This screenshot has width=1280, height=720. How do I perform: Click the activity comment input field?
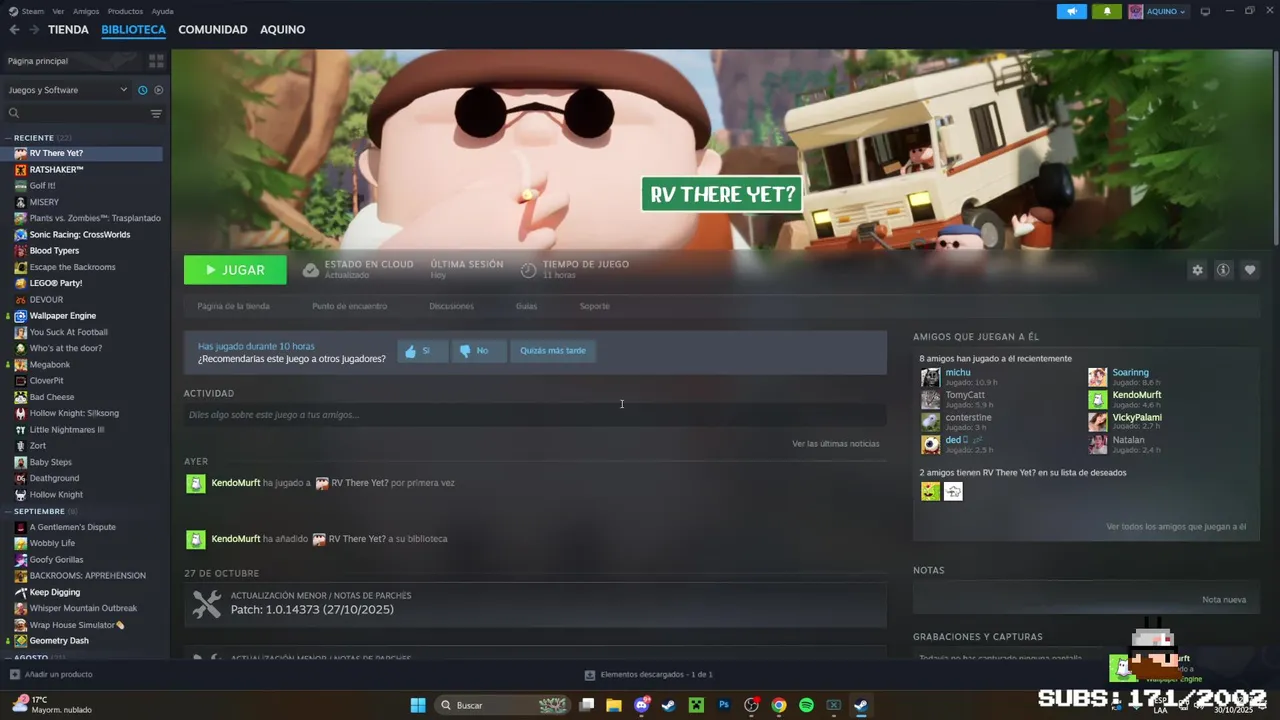pos(535,415)
